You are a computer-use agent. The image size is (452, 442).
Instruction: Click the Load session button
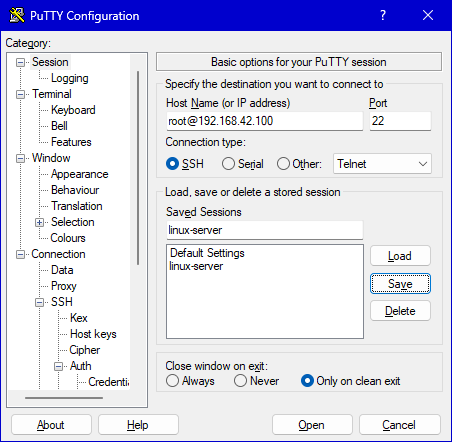400,256
